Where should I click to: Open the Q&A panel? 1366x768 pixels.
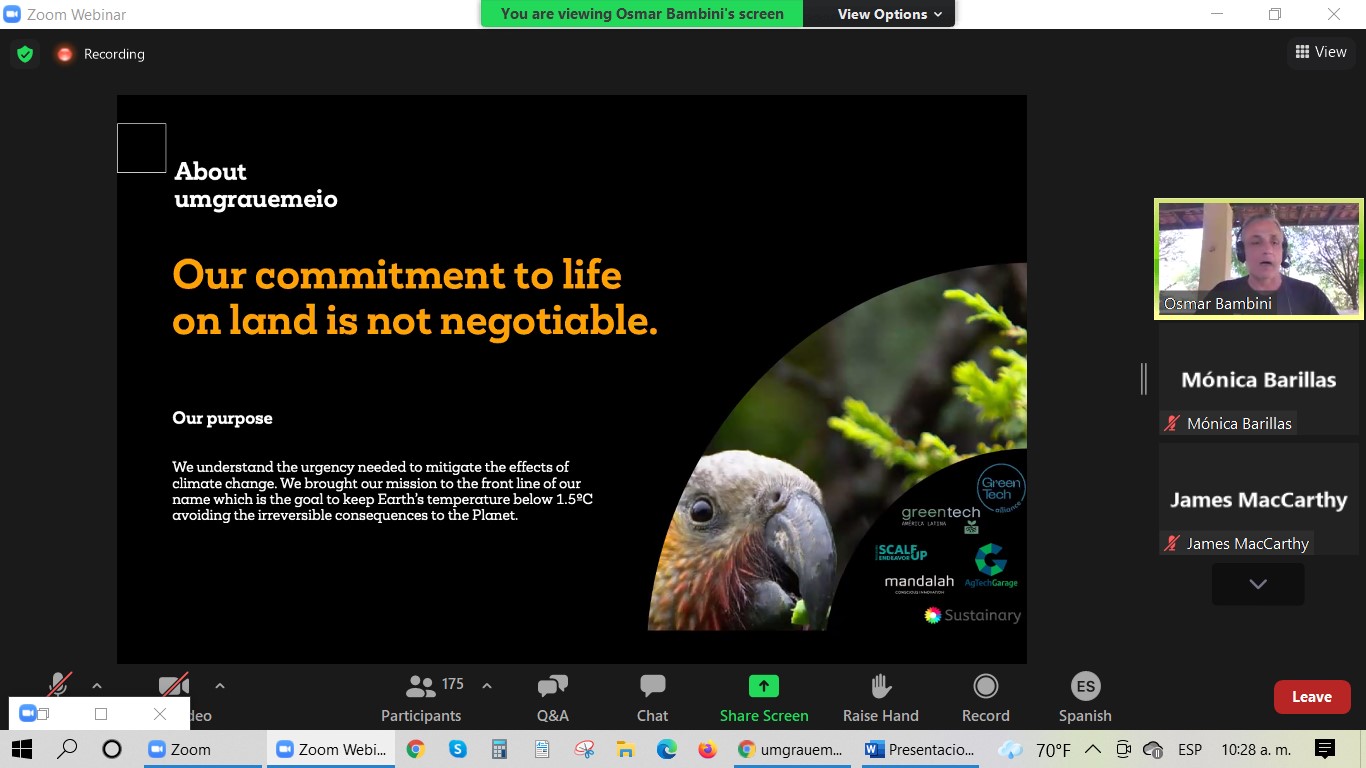[552, 697]
